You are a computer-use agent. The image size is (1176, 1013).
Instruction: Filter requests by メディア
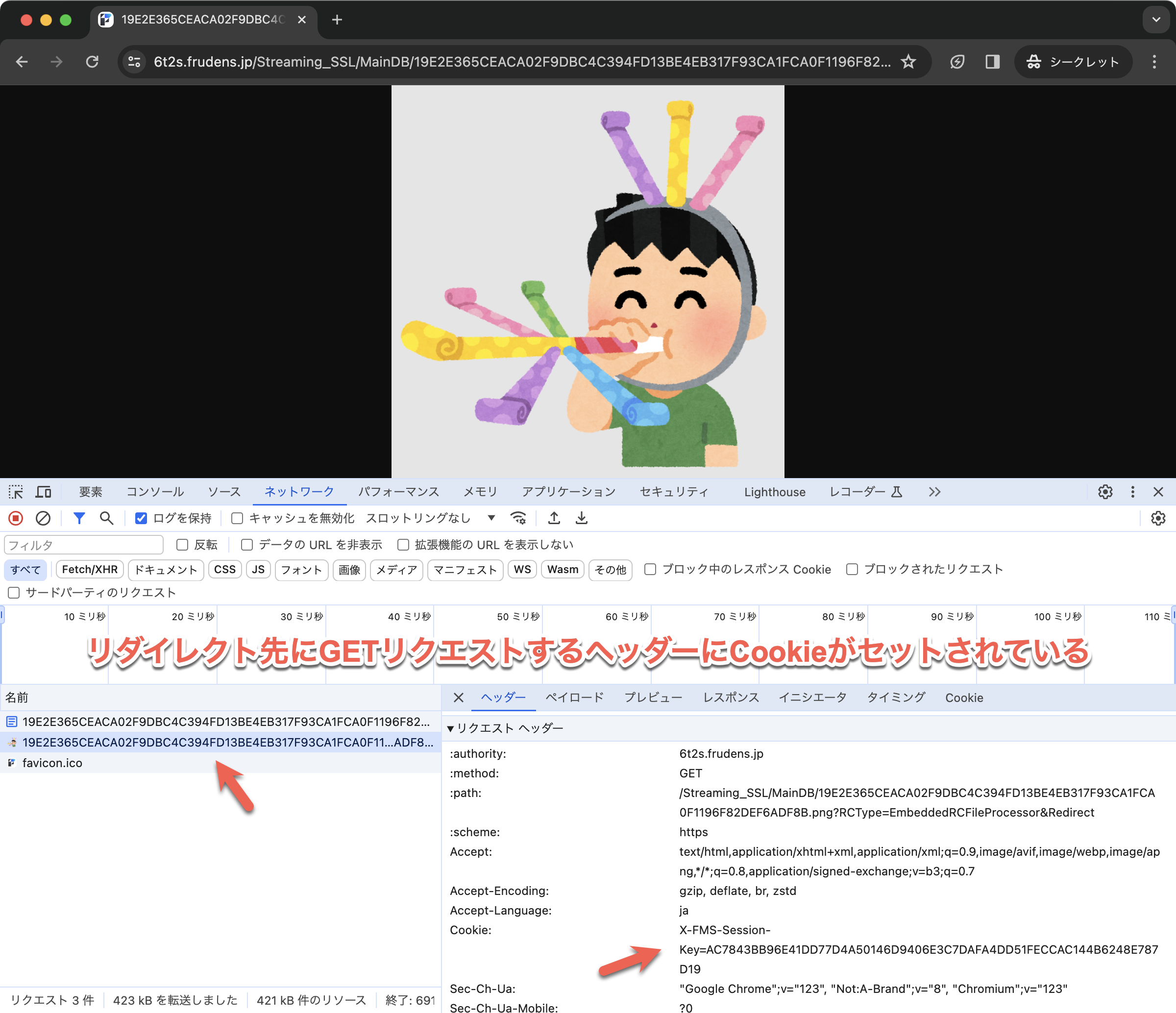(x=396, y=569)
